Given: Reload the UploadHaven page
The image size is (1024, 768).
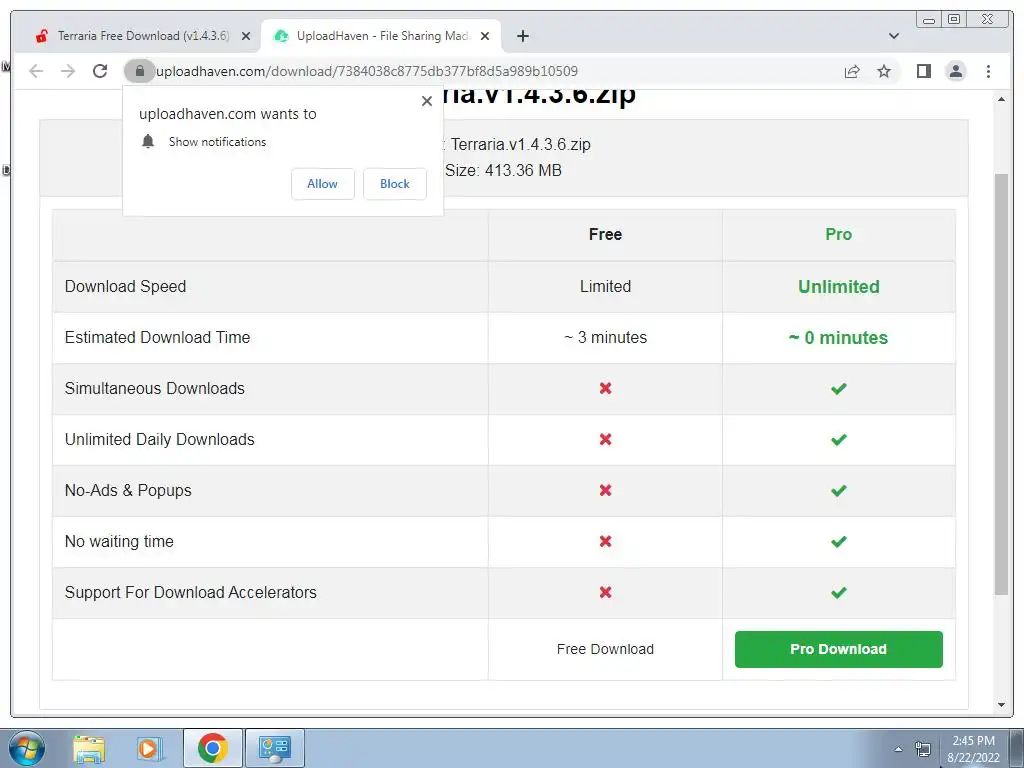Looking at the screenshot, I should (x=100, y=71).
